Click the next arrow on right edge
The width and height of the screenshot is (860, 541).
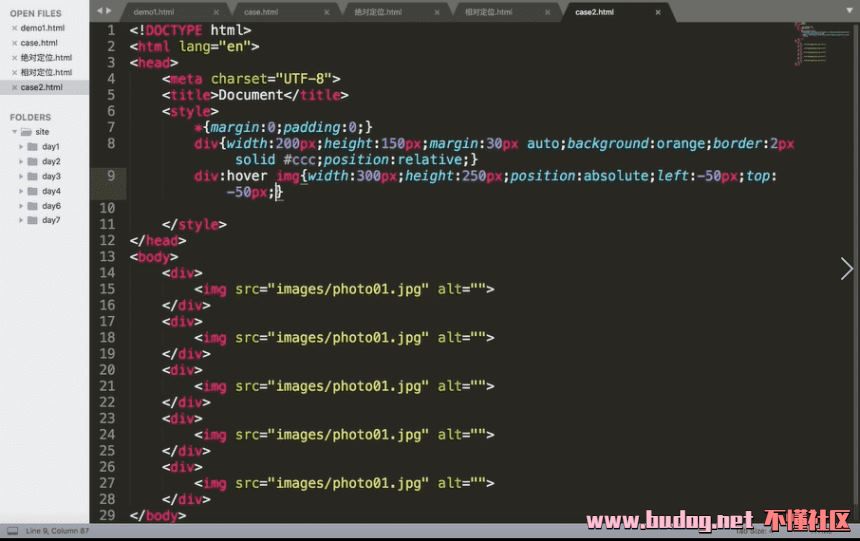[x=846, y=268]
